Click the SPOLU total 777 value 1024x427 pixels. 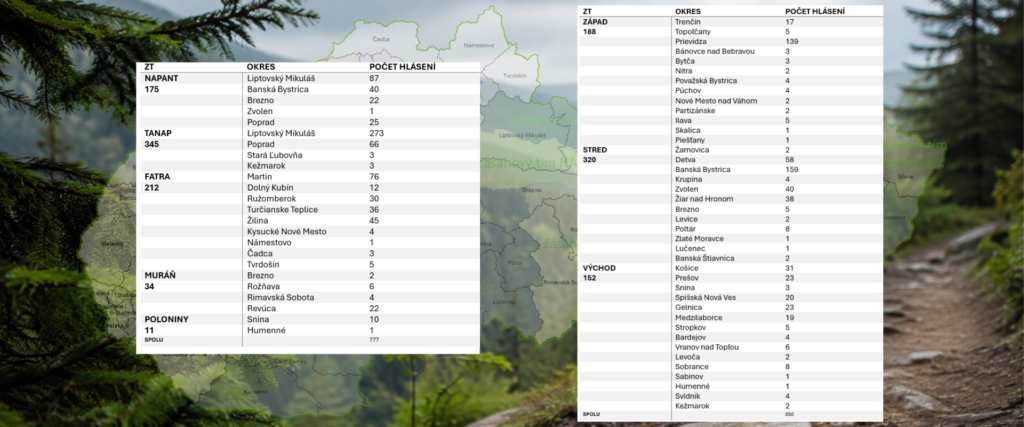pyautogui.click(x=374, y=340)
